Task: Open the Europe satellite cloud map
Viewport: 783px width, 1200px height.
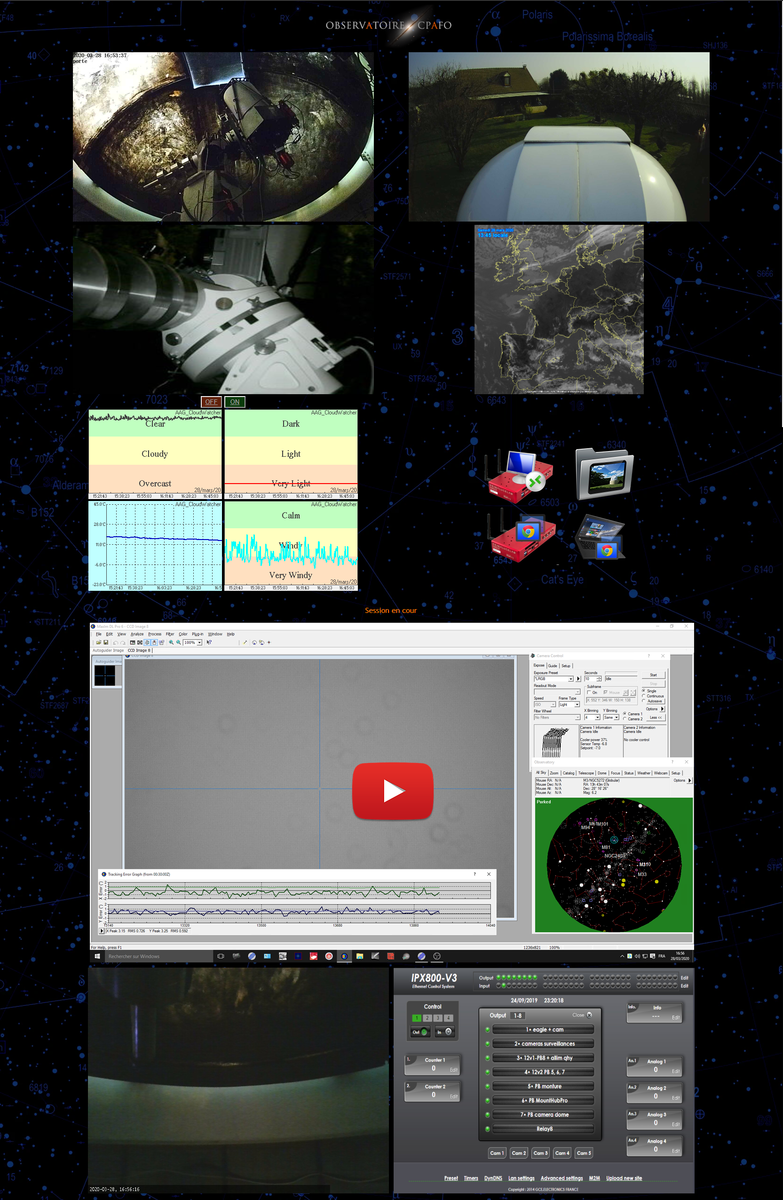Action: pos(559,309)
